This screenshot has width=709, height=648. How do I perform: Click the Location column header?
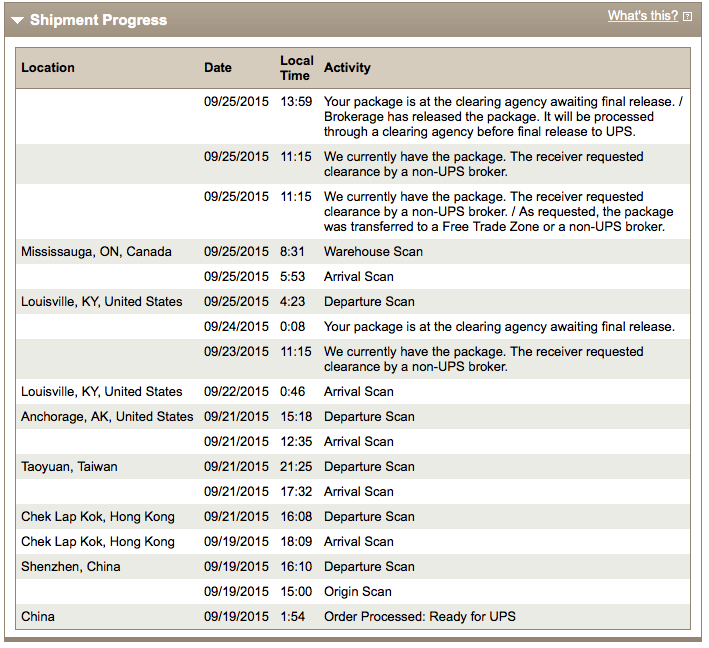[x=48, y=67]
